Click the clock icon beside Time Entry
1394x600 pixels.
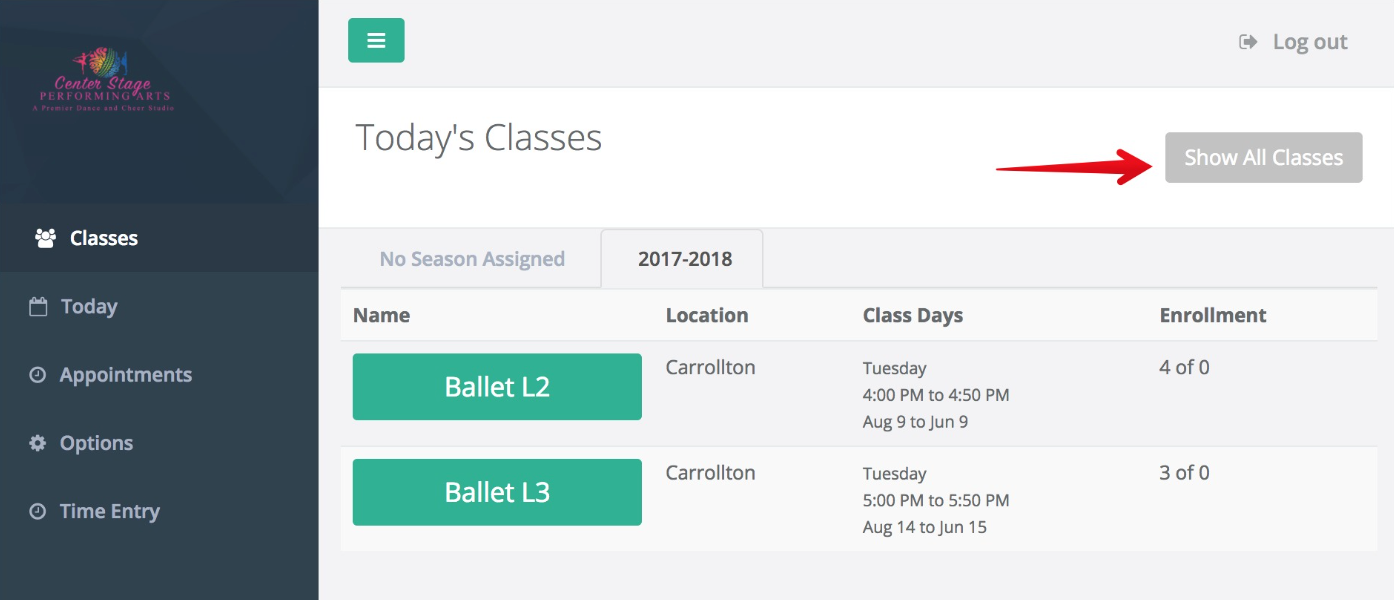(x=37, y=511)
